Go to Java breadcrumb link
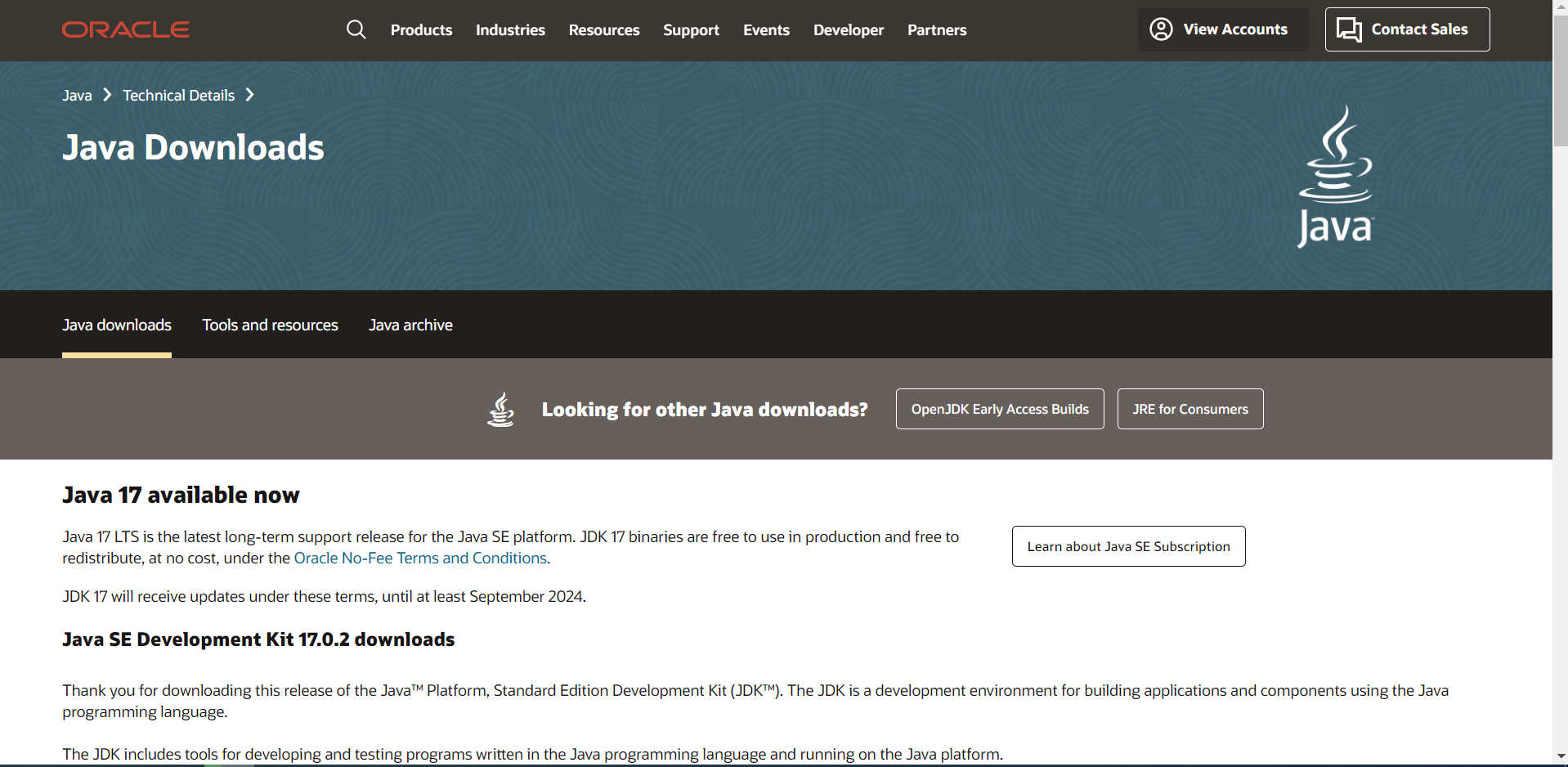1568x767 pixels. (77, 96)
